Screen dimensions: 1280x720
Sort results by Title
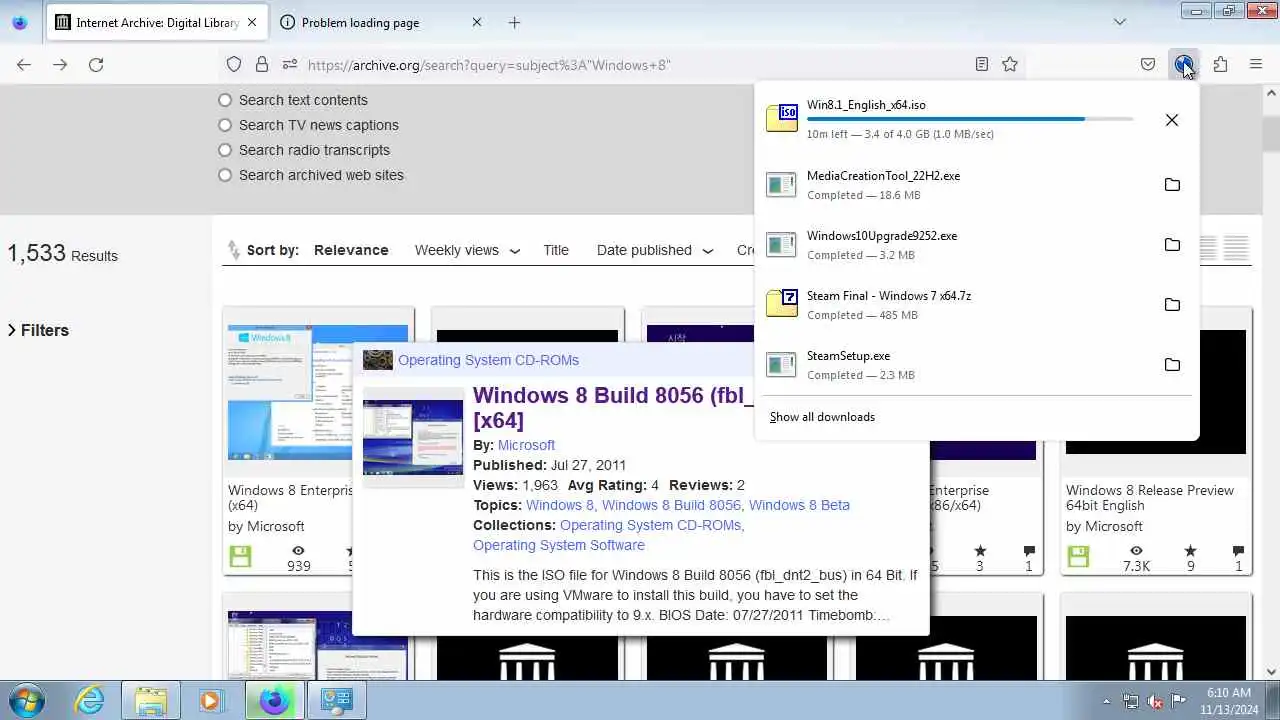click(x=556, y=250)
